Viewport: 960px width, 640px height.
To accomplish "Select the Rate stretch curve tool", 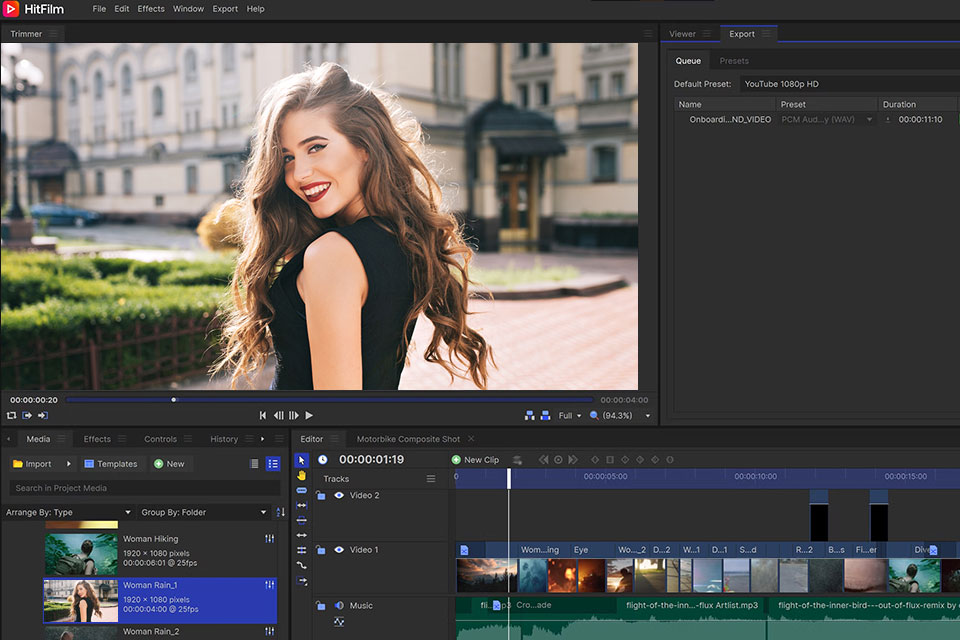I will pos(301,565).
